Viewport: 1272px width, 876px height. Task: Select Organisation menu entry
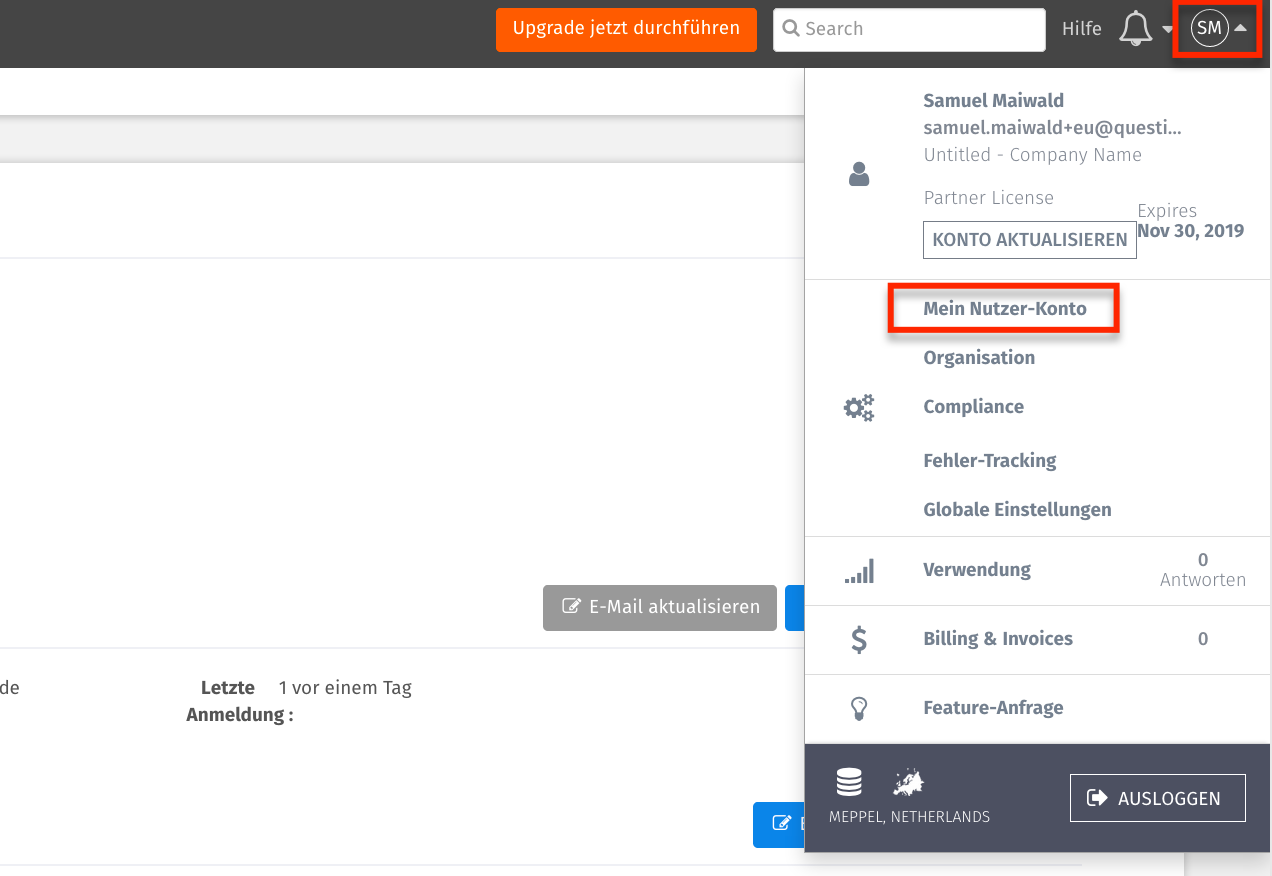pos(979,358)
